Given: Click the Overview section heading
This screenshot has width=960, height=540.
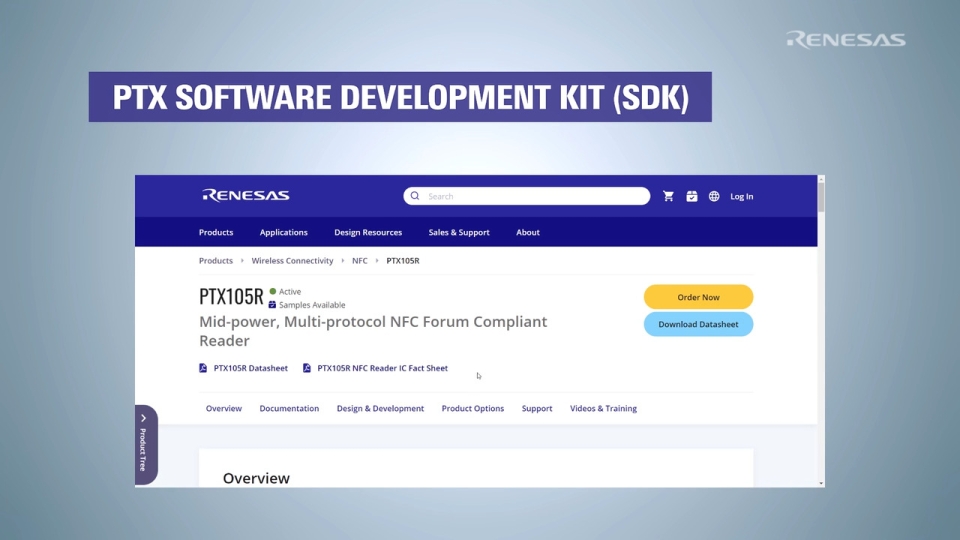Looking at the screenshot, I should pyautogui.click(x=256, y=478).
